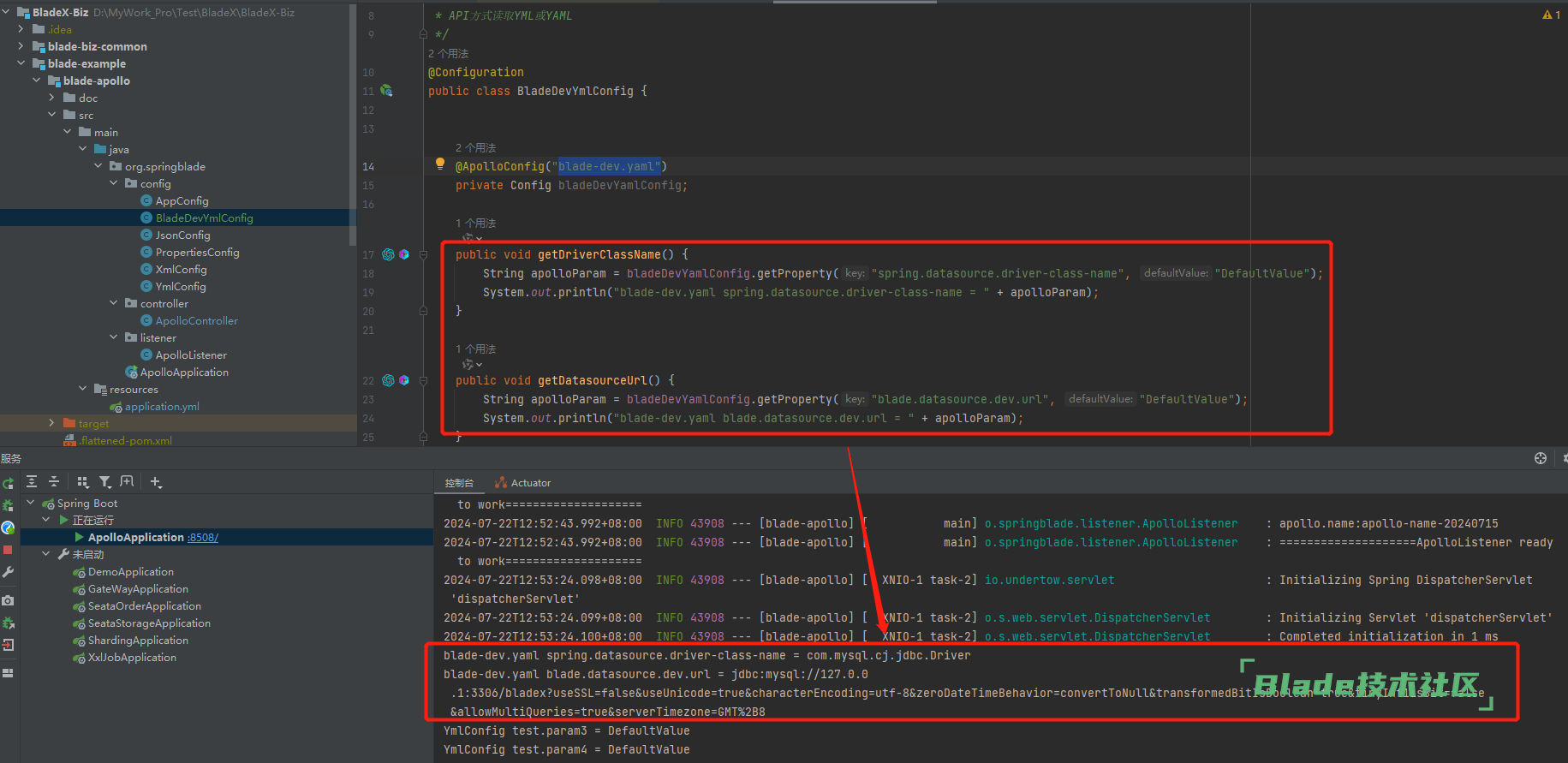Open ApolloListener class
The height and width of the screenshot is (763, 1568).
[x=191, y=355]
